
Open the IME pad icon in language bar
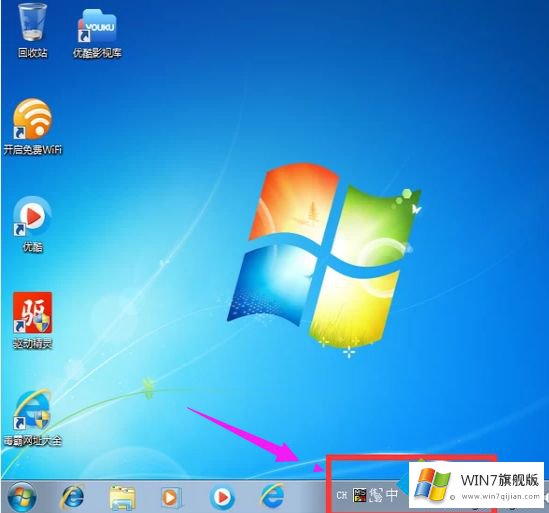coord(376,495)
